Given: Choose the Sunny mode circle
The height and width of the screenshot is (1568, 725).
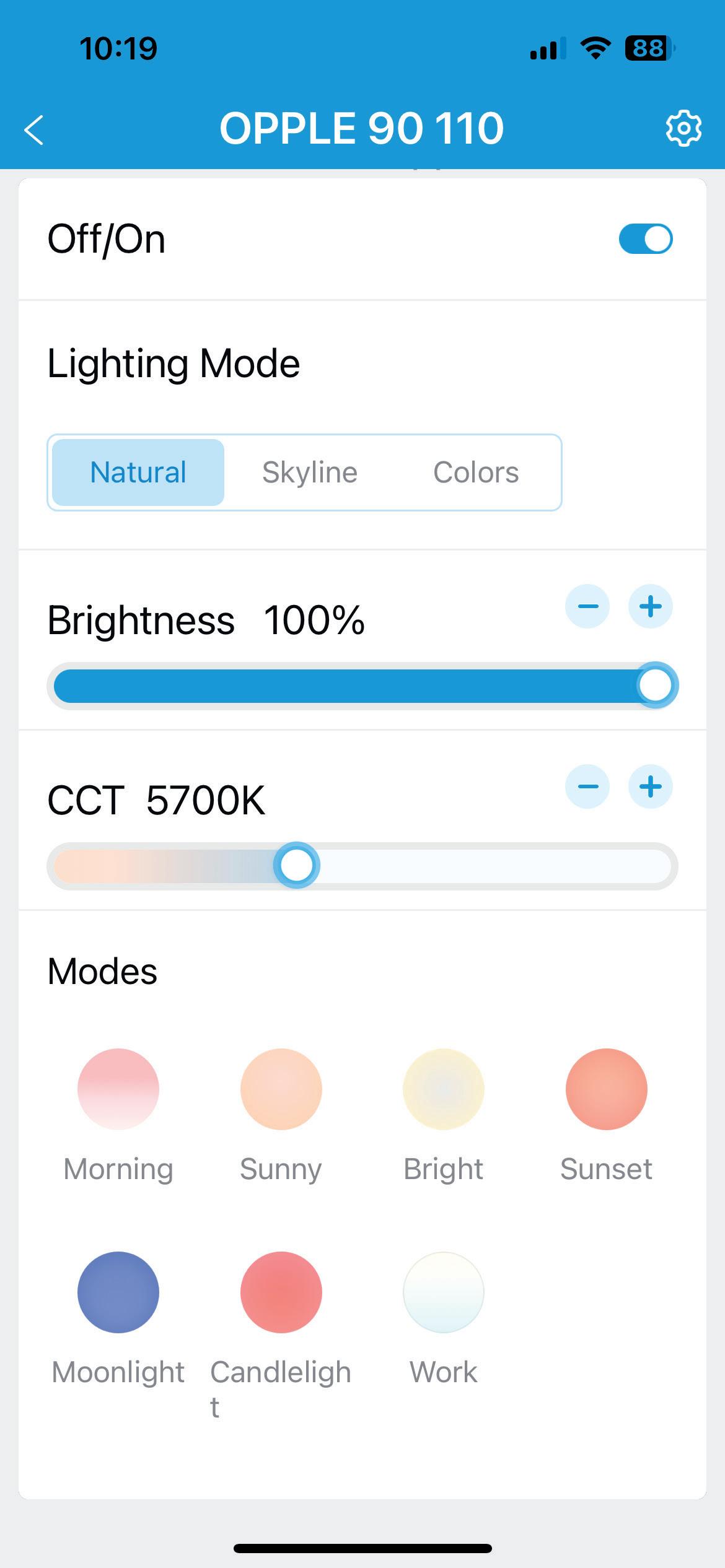Looking at the screenshot, I should (x=281, y=1089).
